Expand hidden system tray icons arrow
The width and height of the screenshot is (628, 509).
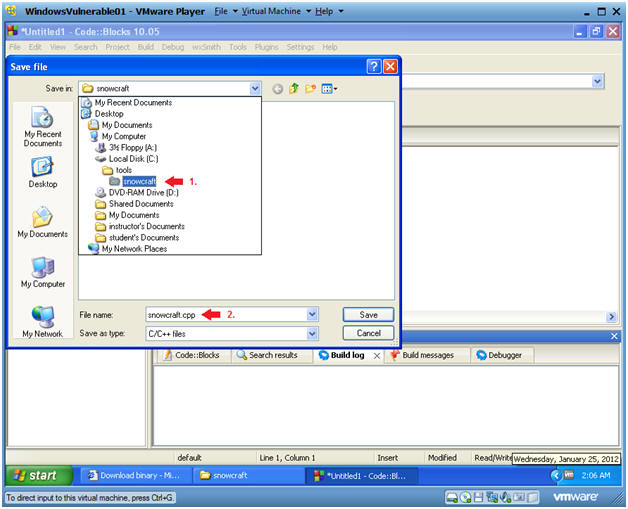point(555,476)
